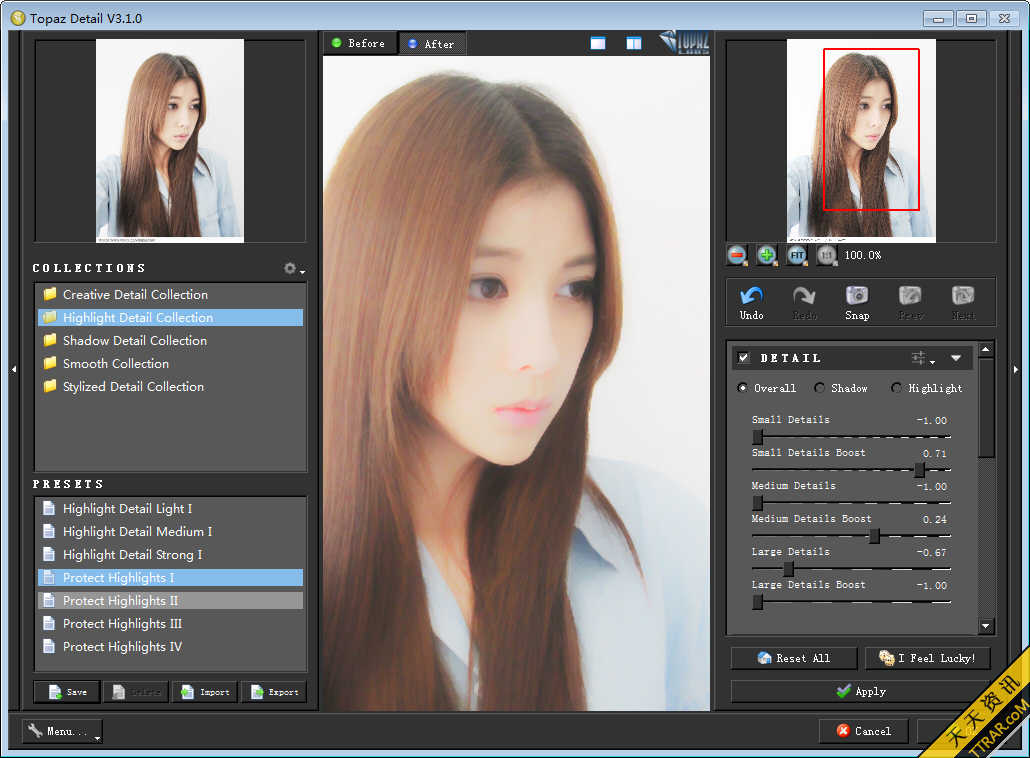
Task: Set zoom to 1:1 icon
Action: 826,255
